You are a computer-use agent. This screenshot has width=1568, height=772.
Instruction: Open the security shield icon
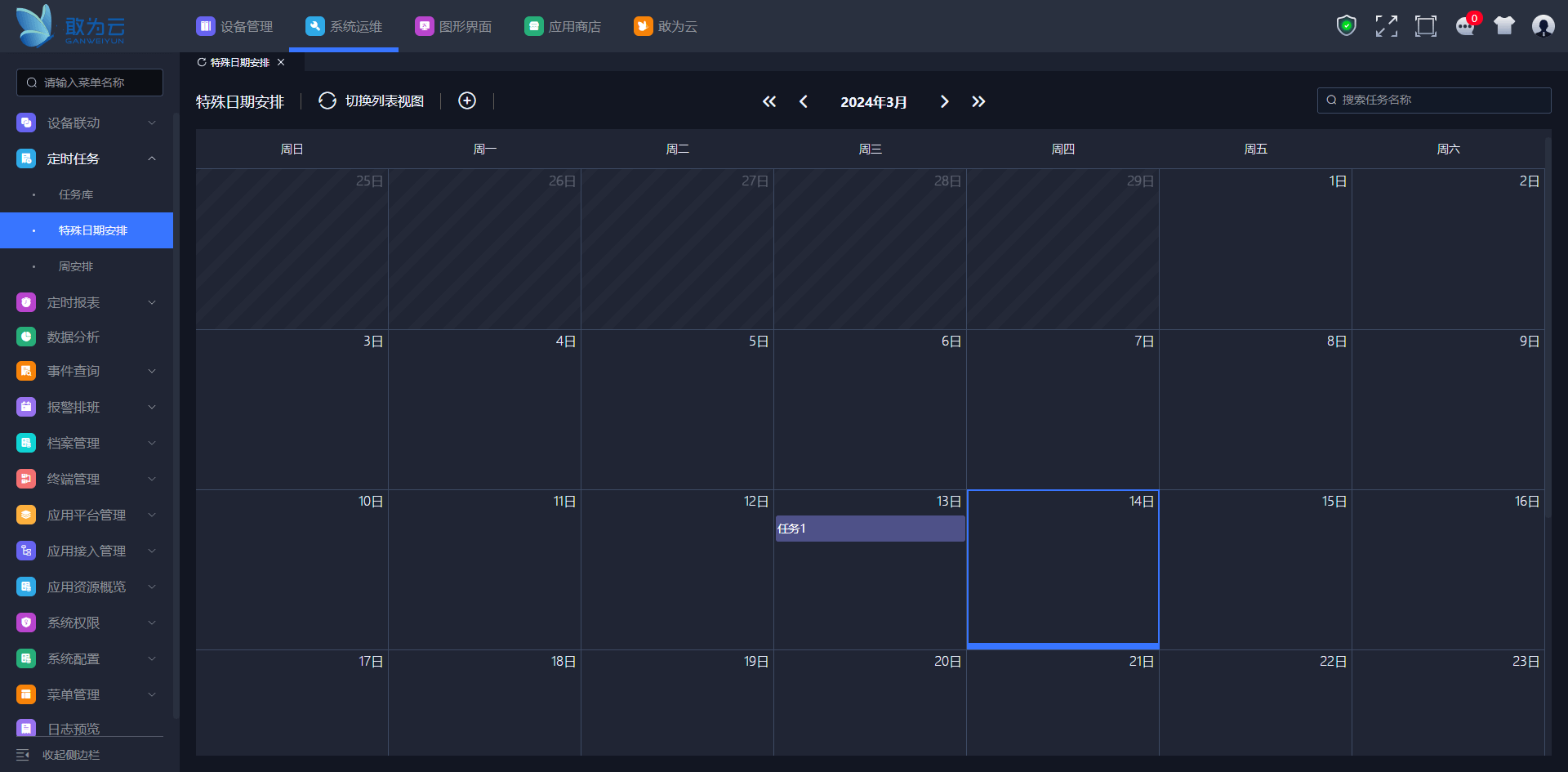pos(1347,26)
